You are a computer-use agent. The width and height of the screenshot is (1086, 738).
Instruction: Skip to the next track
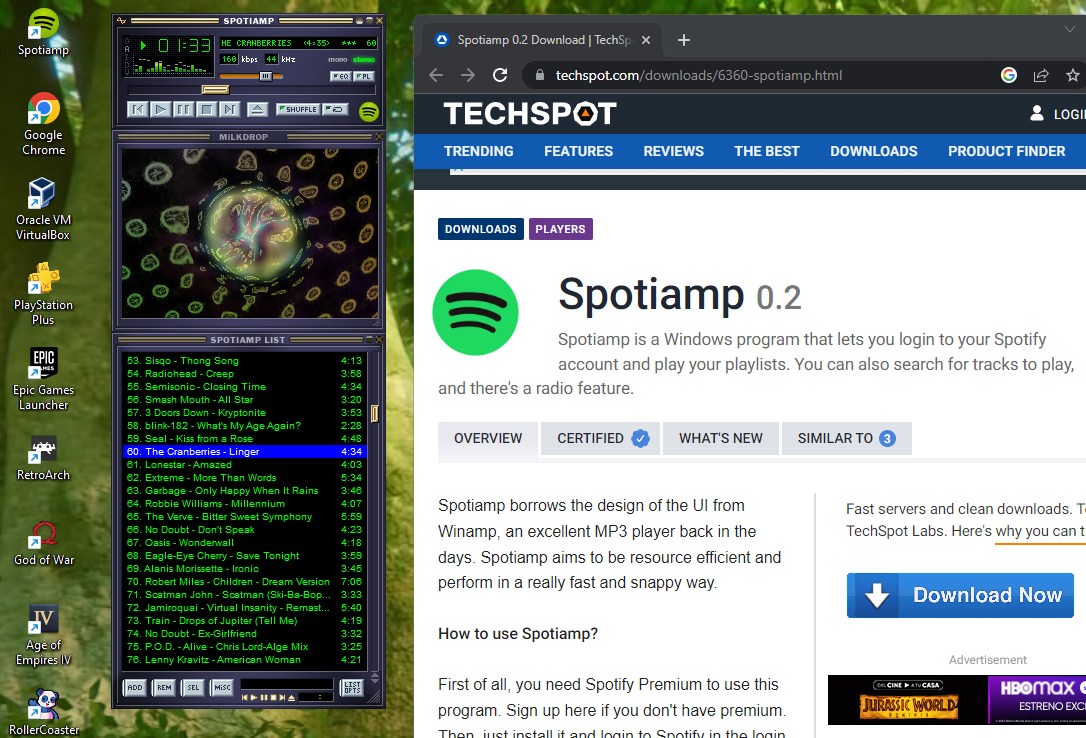pos(229,109)
